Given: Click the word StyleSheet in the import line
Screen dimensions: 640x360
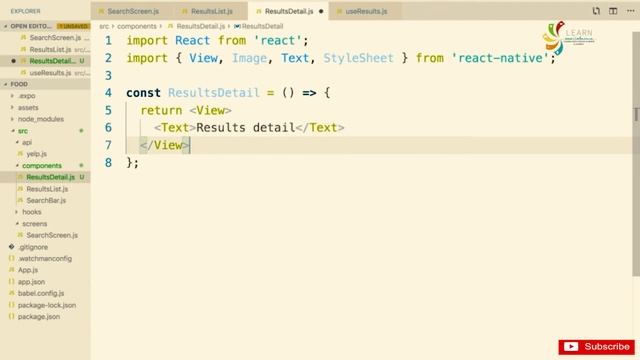Looking at the screenshot, I should point(358,58).
